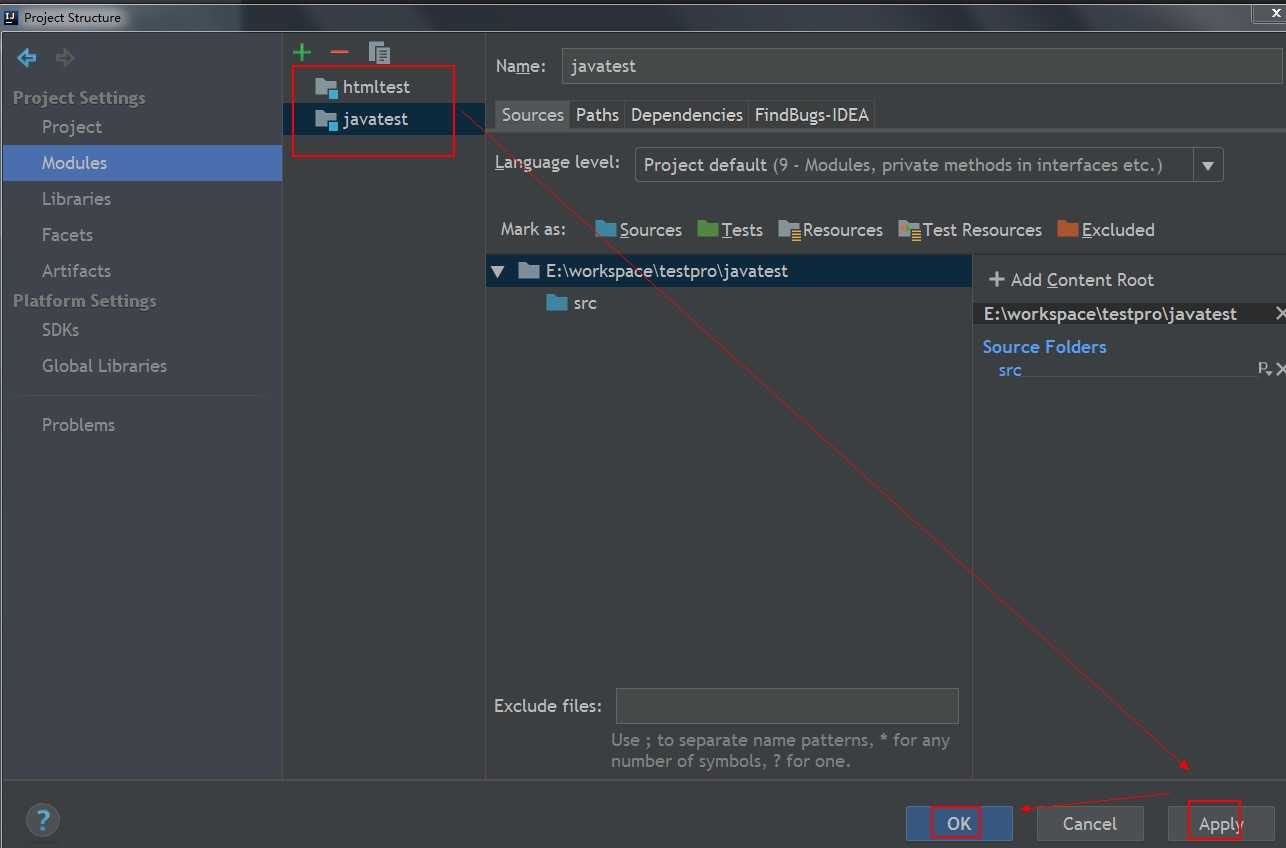The height and width of the screenshot is (848, 1286).
Task: Collapse the E:\workspace\testpro\javatest tree node
Action: [x=498, y=271]
